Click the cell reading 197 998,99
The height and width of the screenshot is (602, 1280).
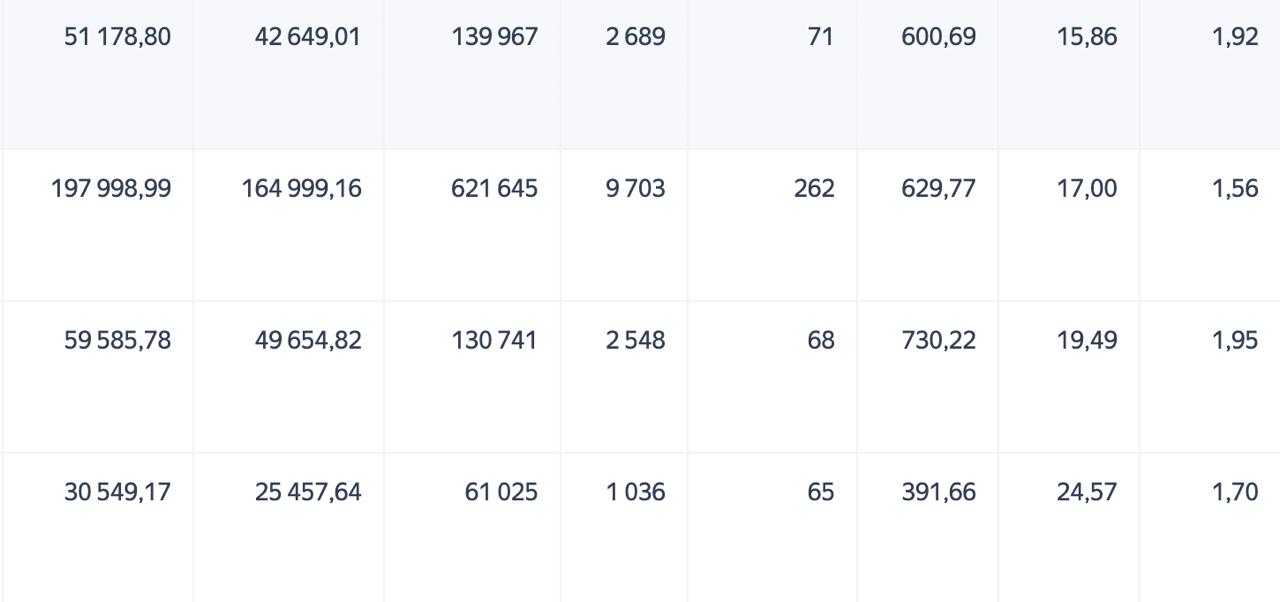click(x=111, y=189)
